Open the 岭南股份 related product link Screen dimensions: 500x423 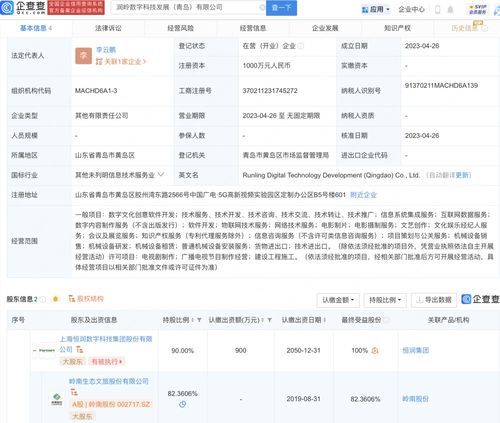pos(415,399)
